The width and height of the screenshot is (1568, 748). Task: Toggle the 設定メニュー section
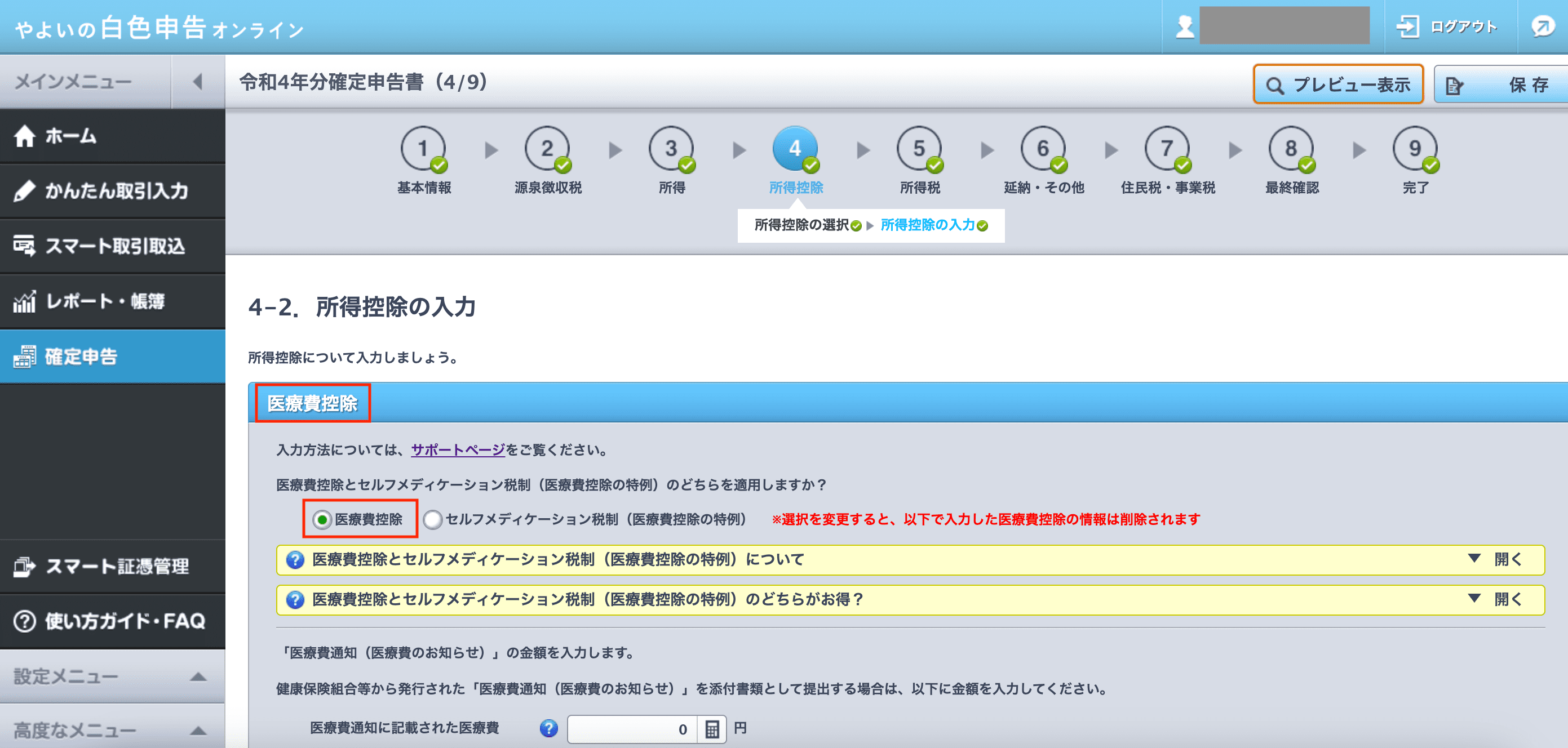[112, 676]
